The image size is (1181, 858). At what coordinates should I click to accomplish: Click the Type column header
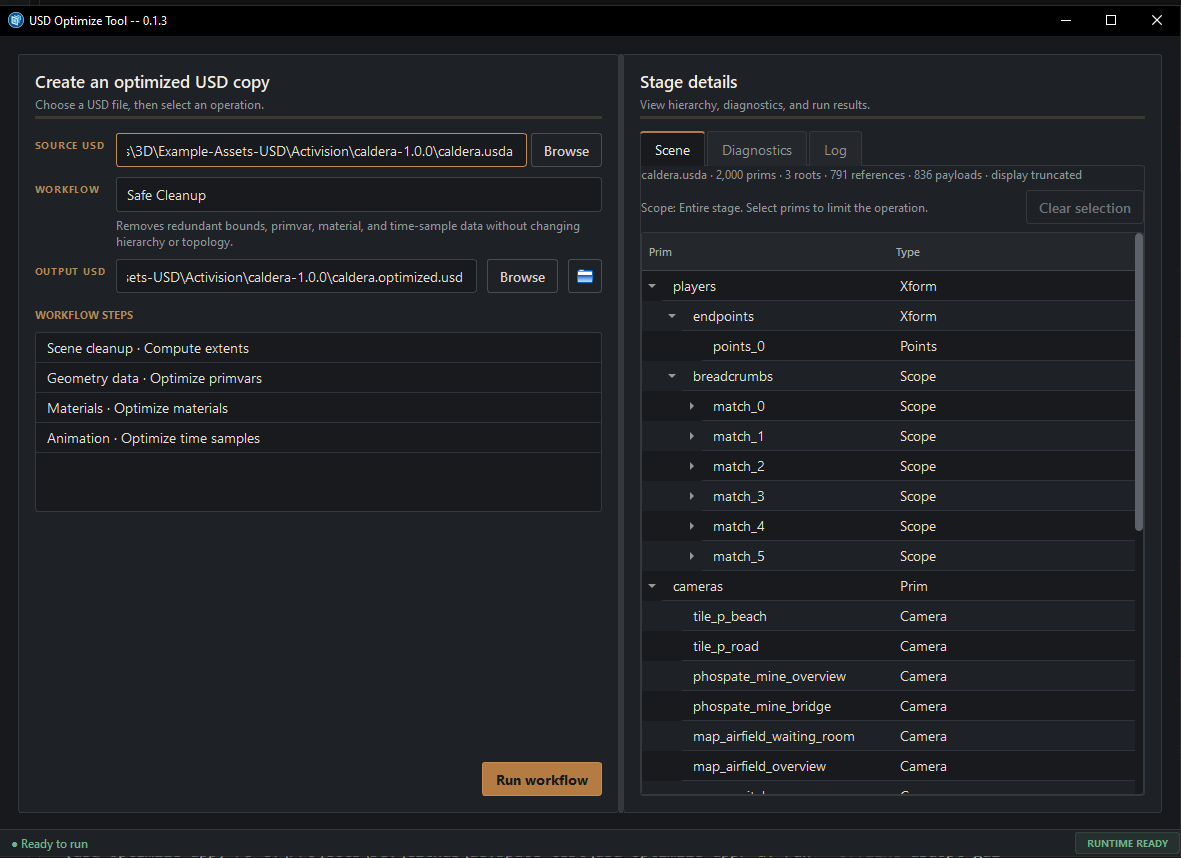pos(1012,252)
